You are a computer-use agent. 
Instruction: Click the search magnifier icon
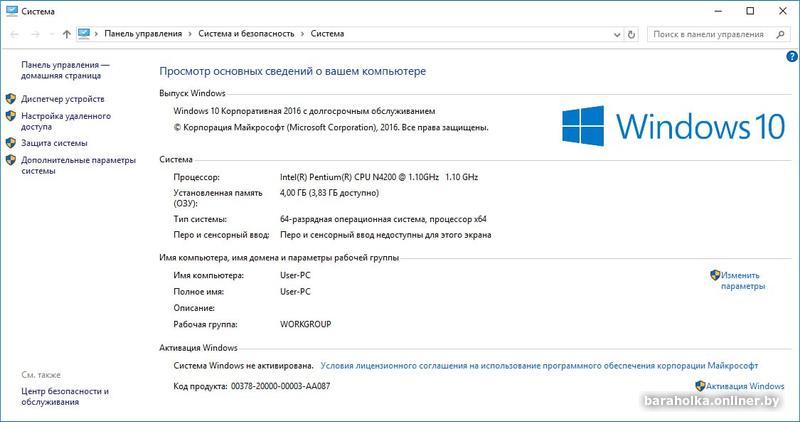coord(781,34)
